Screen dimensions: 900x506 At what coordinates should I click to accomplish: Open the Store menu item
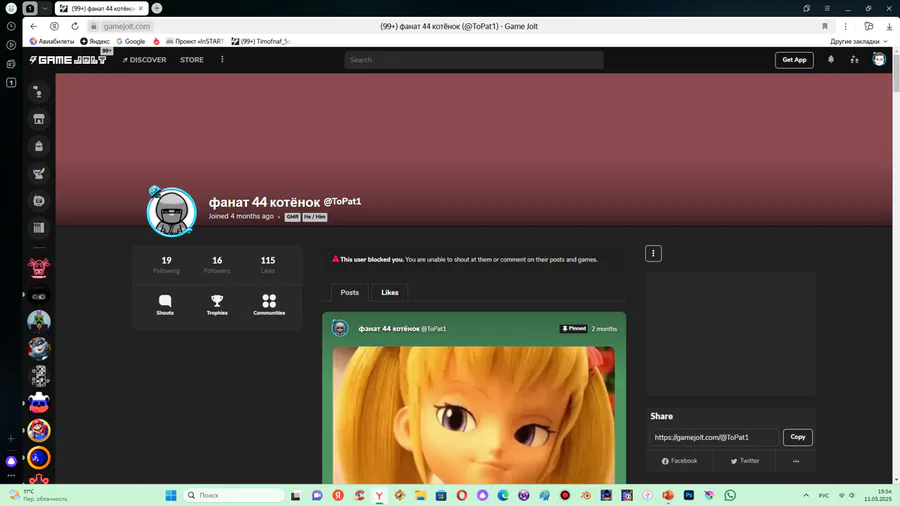[x=192, y=60]
